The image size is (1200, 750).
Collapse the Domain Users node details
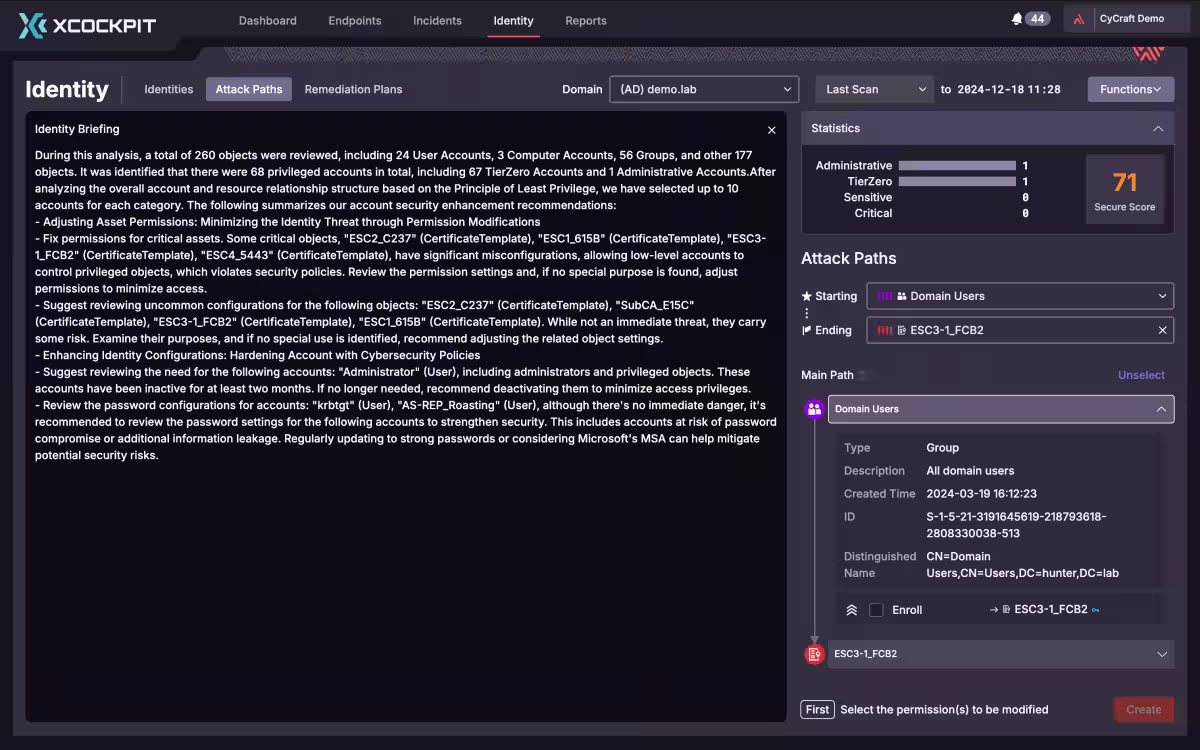pos(1161,409)
